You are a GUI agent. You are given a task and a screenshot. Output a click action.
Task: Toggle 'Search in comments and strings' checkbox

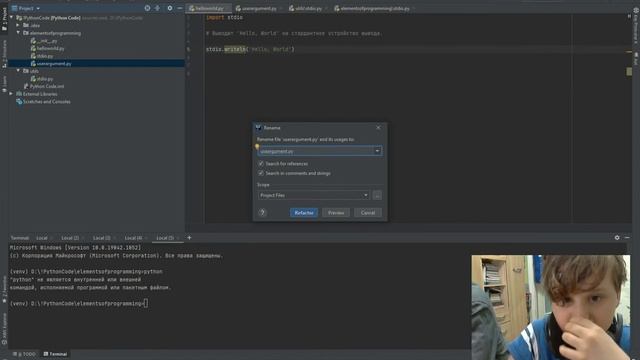pyautogui.click(x=261, y=173)
